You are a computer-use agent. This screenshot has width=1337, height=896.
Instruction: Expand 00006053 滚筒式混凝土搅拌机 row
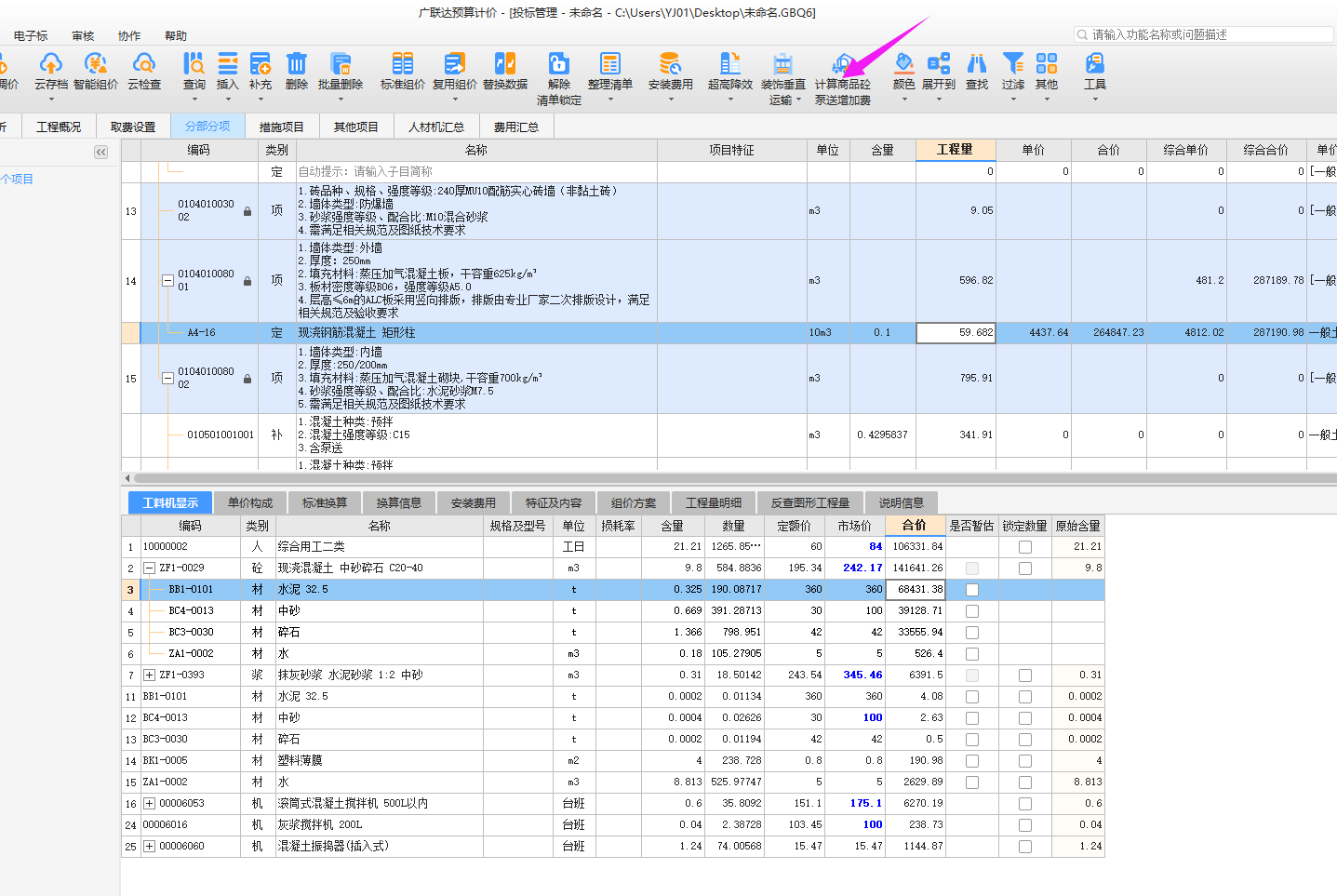[x=149, y=803]
